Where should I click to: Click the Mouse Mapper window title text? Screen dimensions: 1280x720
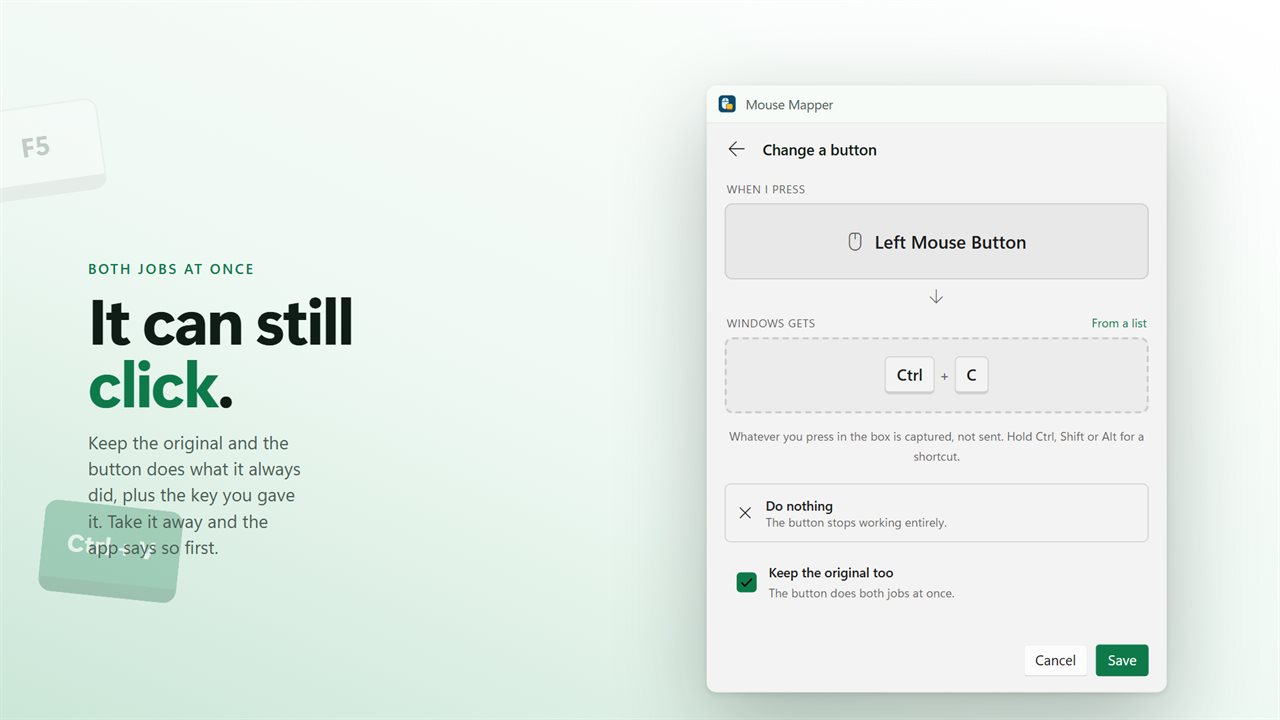coord(789,105)
